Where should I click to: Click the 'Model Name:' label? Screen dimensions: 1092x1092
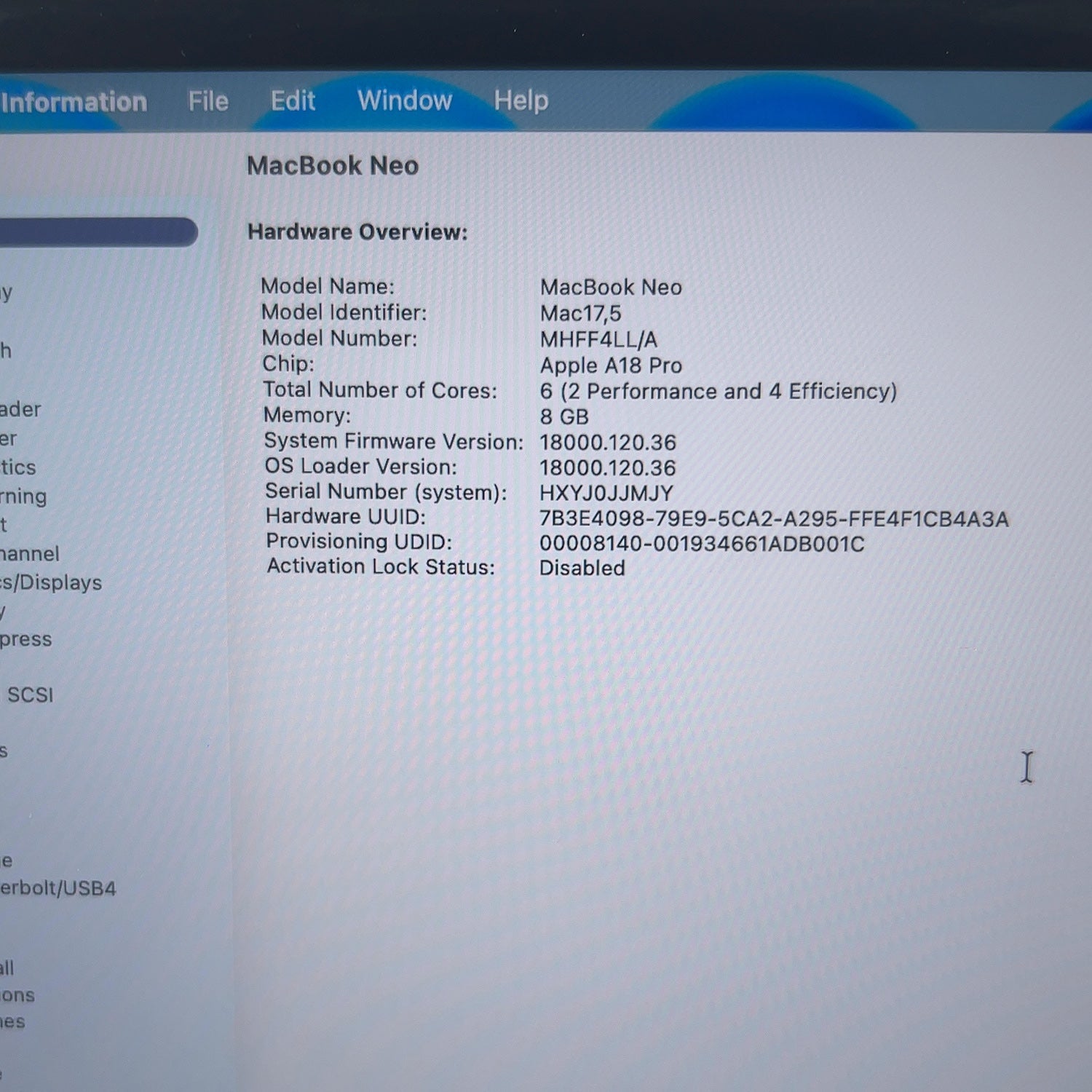pos(328,286)
